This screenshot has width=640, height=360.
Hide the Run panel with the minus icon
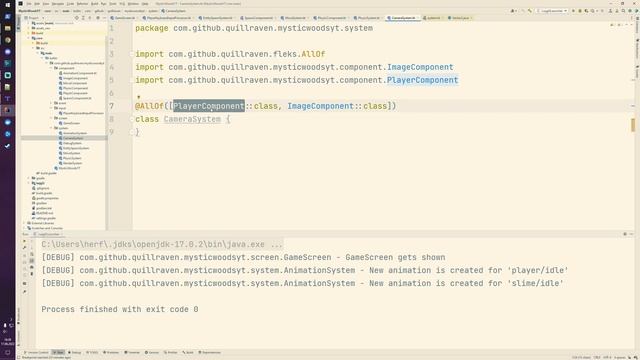pos(631,234)
